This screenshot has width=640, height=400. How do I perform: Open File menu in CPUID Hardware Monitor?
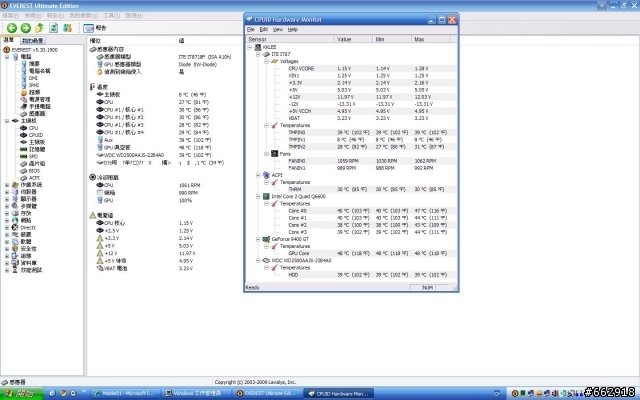[x=251, y=29]
